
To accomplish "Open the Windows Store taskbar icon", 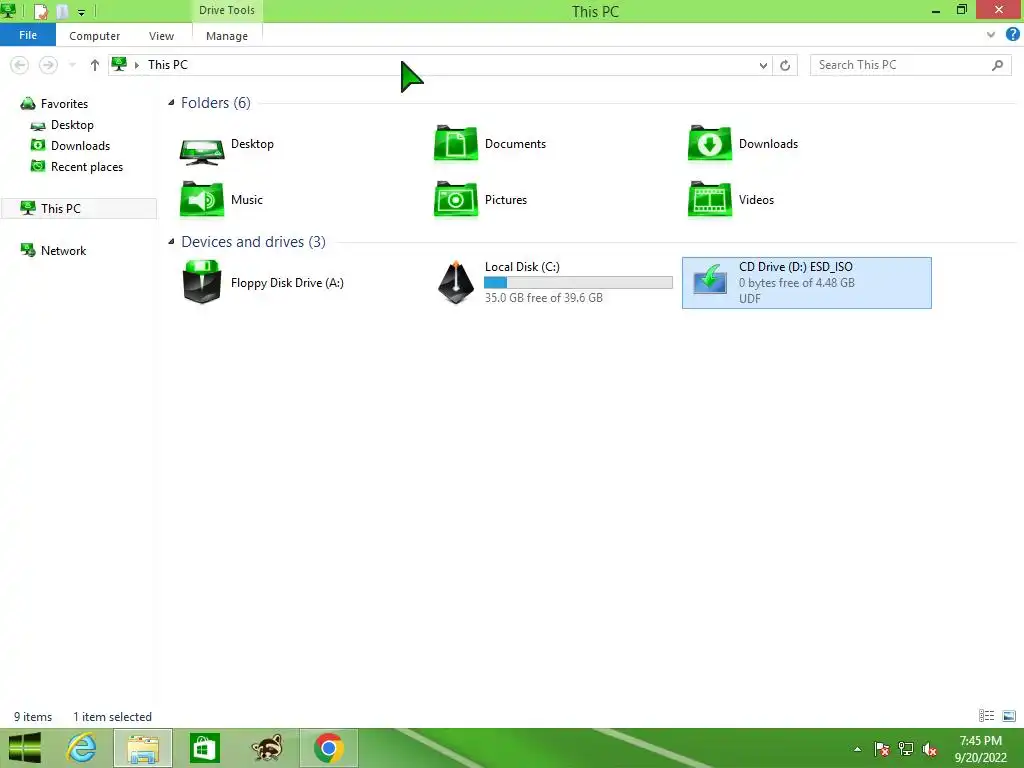I will [x=204, y=748].
